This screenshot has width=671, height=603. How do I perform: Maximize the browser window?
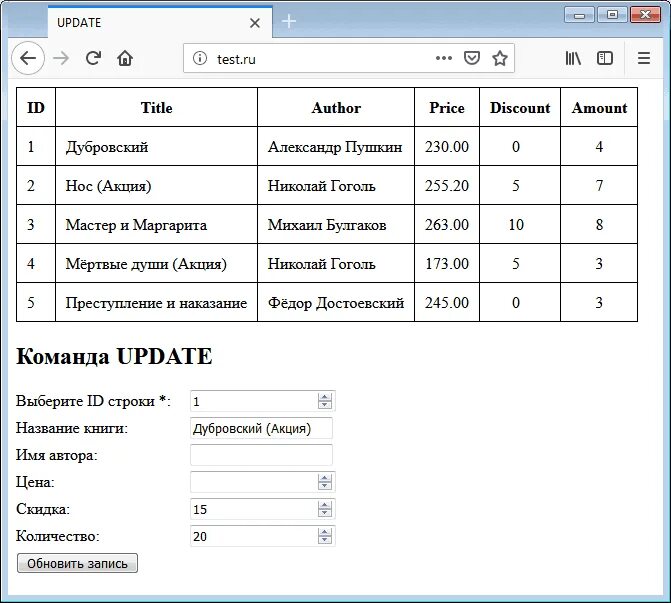tap(612, 15)
